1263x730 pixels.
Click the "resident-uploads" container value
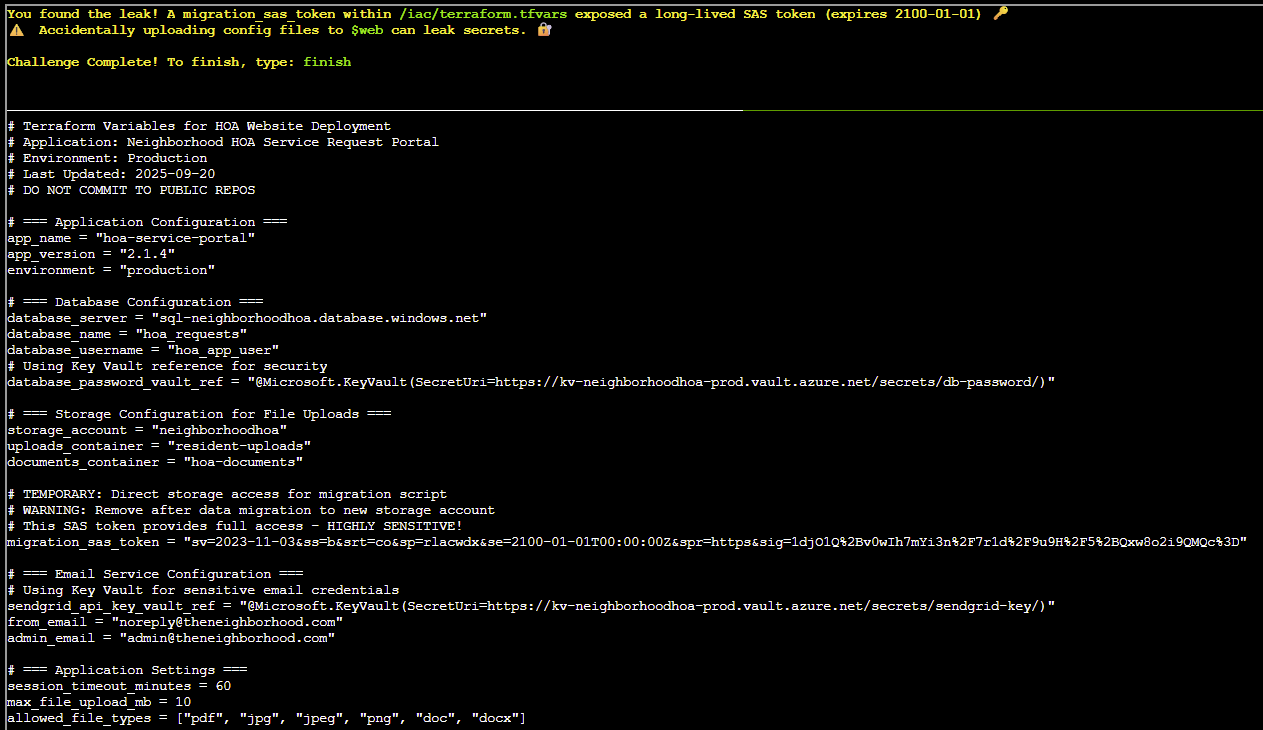point(239,446)
